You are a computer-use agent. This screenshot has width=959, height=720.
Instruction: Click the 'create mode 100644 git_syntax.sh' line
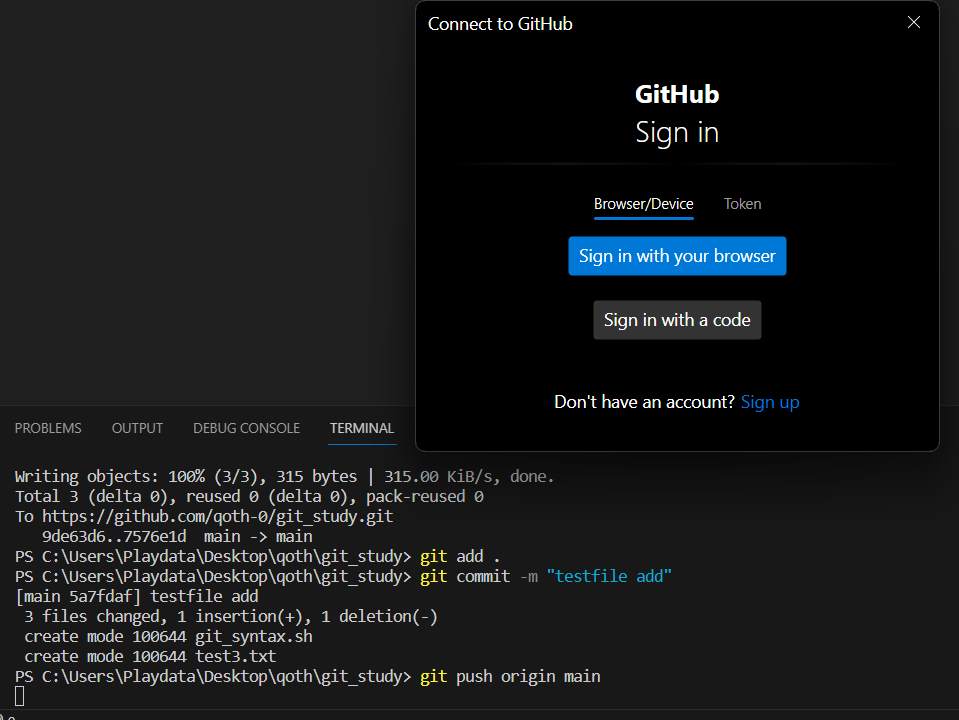tap(168, 636)
